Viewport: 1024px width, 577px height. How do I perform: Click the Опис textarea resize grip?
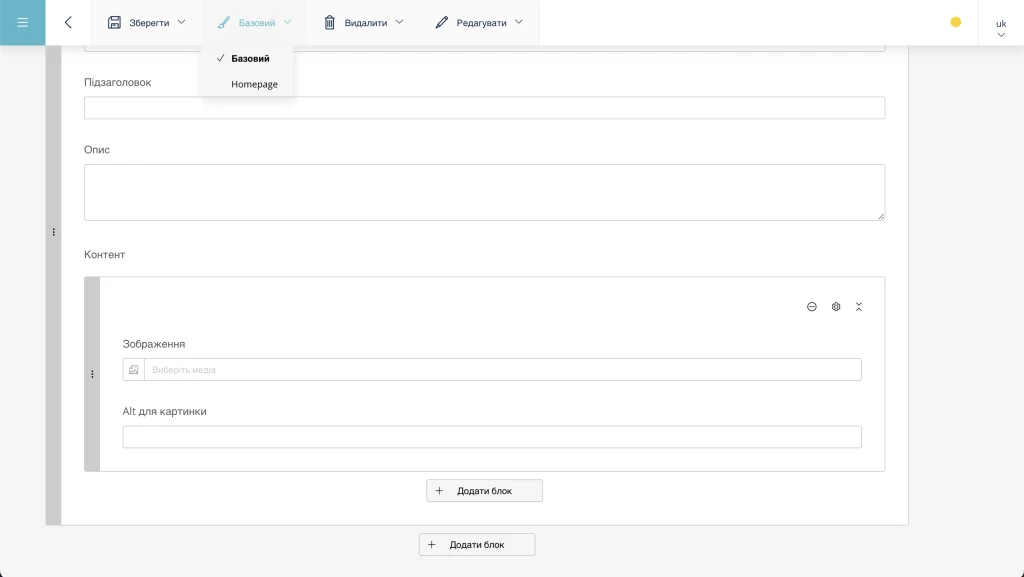coord(881,216)
